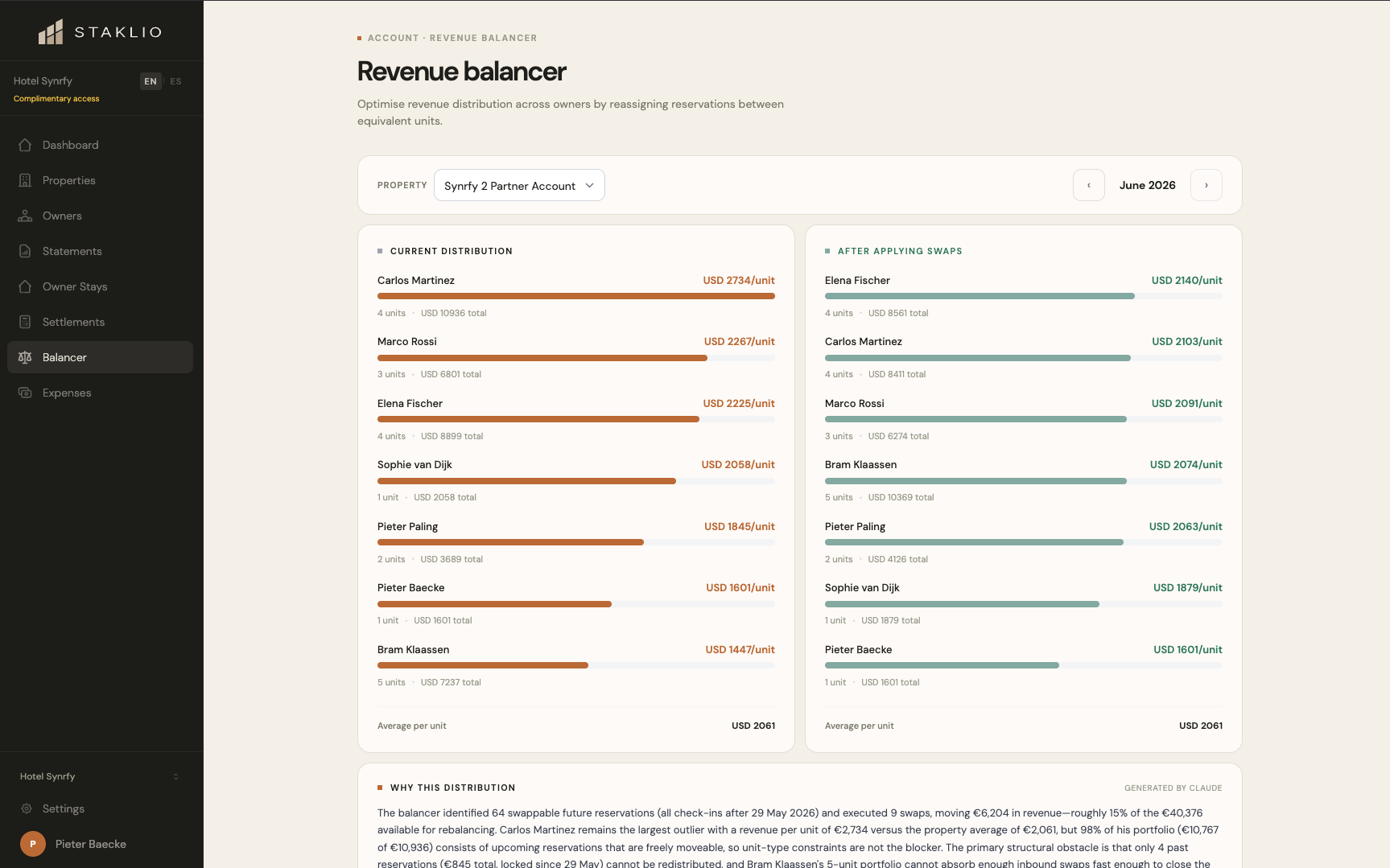The image size is (1390, 868).
Task: Click Pieter Paling in After Applying Swaps
Action: click(855, 526)
